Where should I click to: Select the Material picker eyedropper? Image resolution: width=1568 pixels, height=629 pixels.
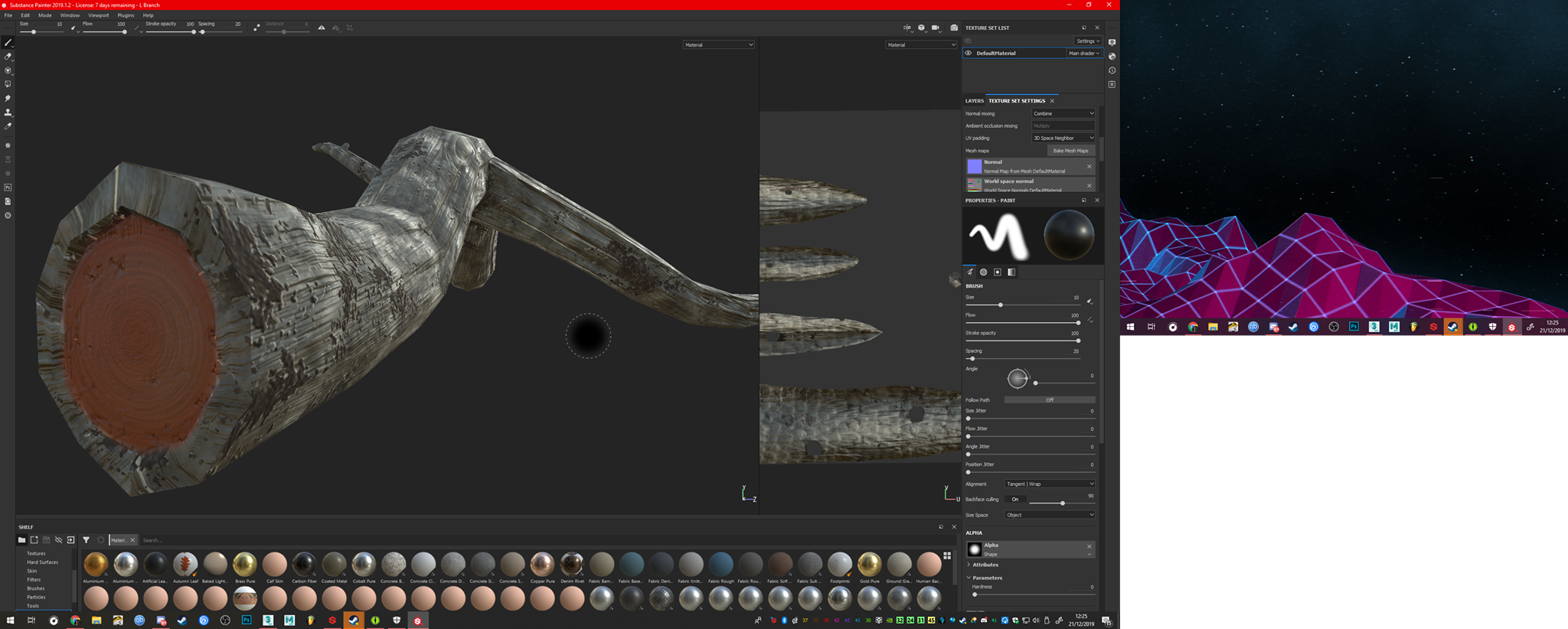pos(8,125)
